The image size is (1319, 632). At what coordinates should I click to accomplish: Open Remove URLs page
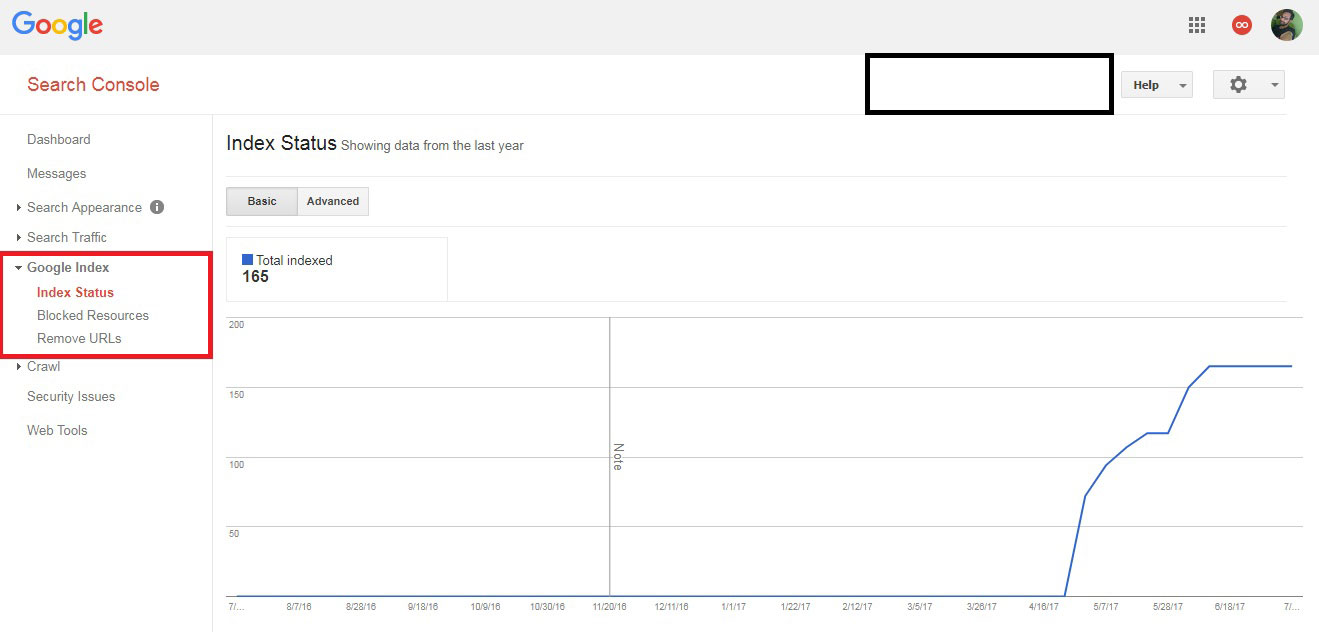click(x=79, y=338)
